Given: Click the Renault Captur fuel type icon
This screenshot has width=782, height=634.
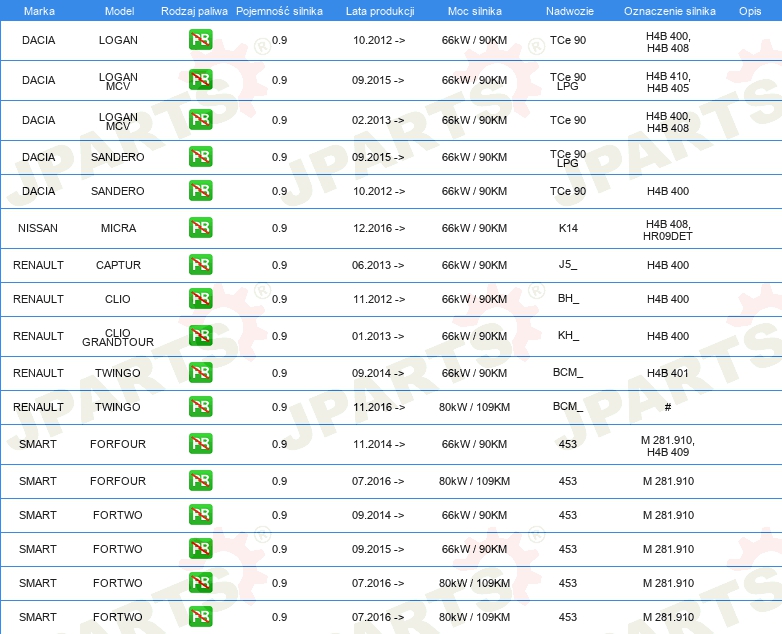Looking at the screenshot, I should pos(200,264).
